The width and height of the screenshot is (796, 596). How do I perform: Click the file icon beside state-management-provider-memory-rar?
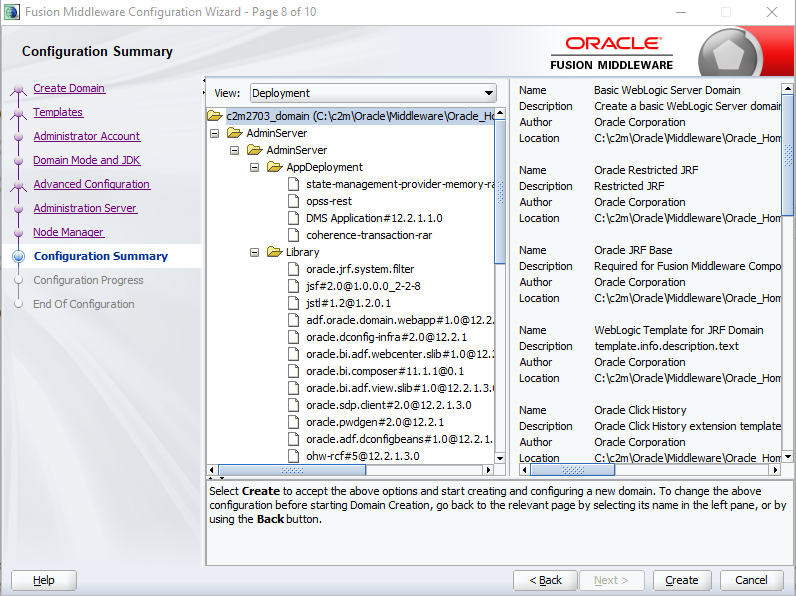coord(293,184)
